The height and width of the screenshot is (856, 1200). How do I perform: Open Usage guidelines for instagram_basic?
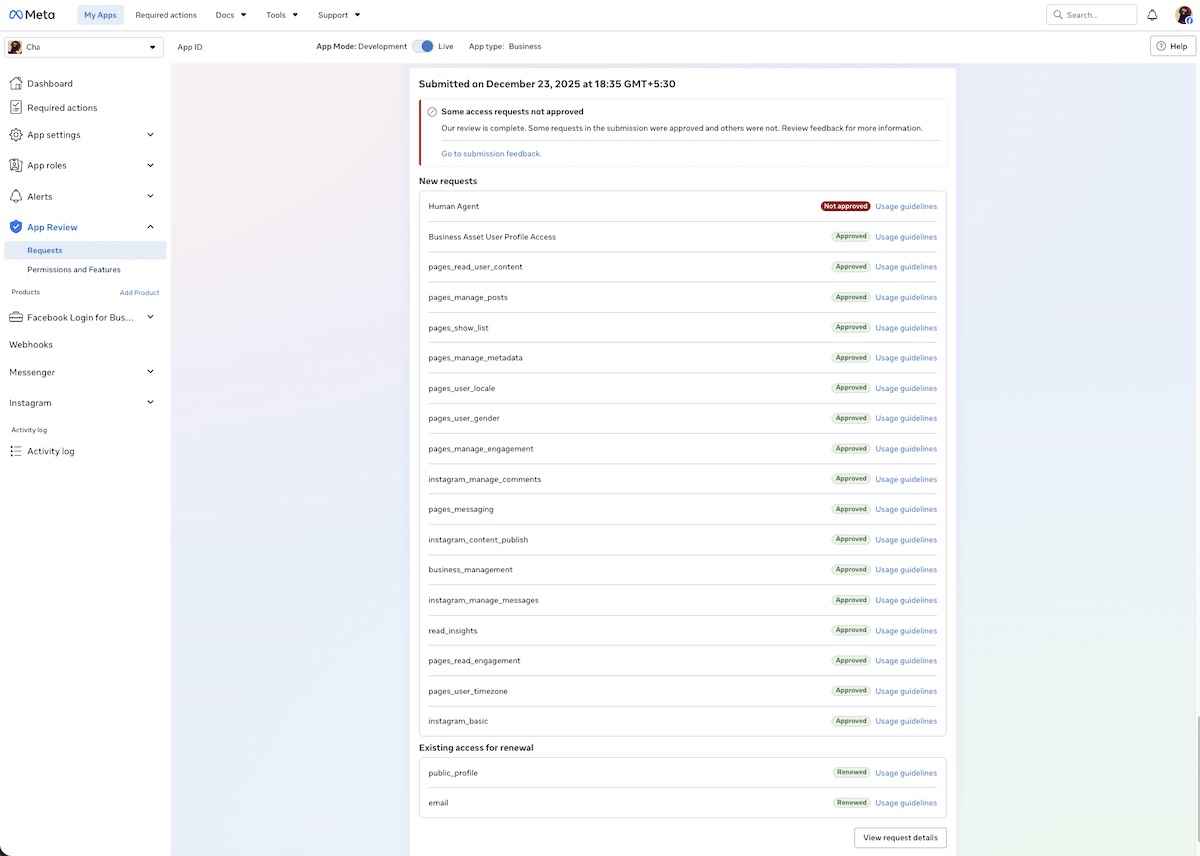coord(906,721)
